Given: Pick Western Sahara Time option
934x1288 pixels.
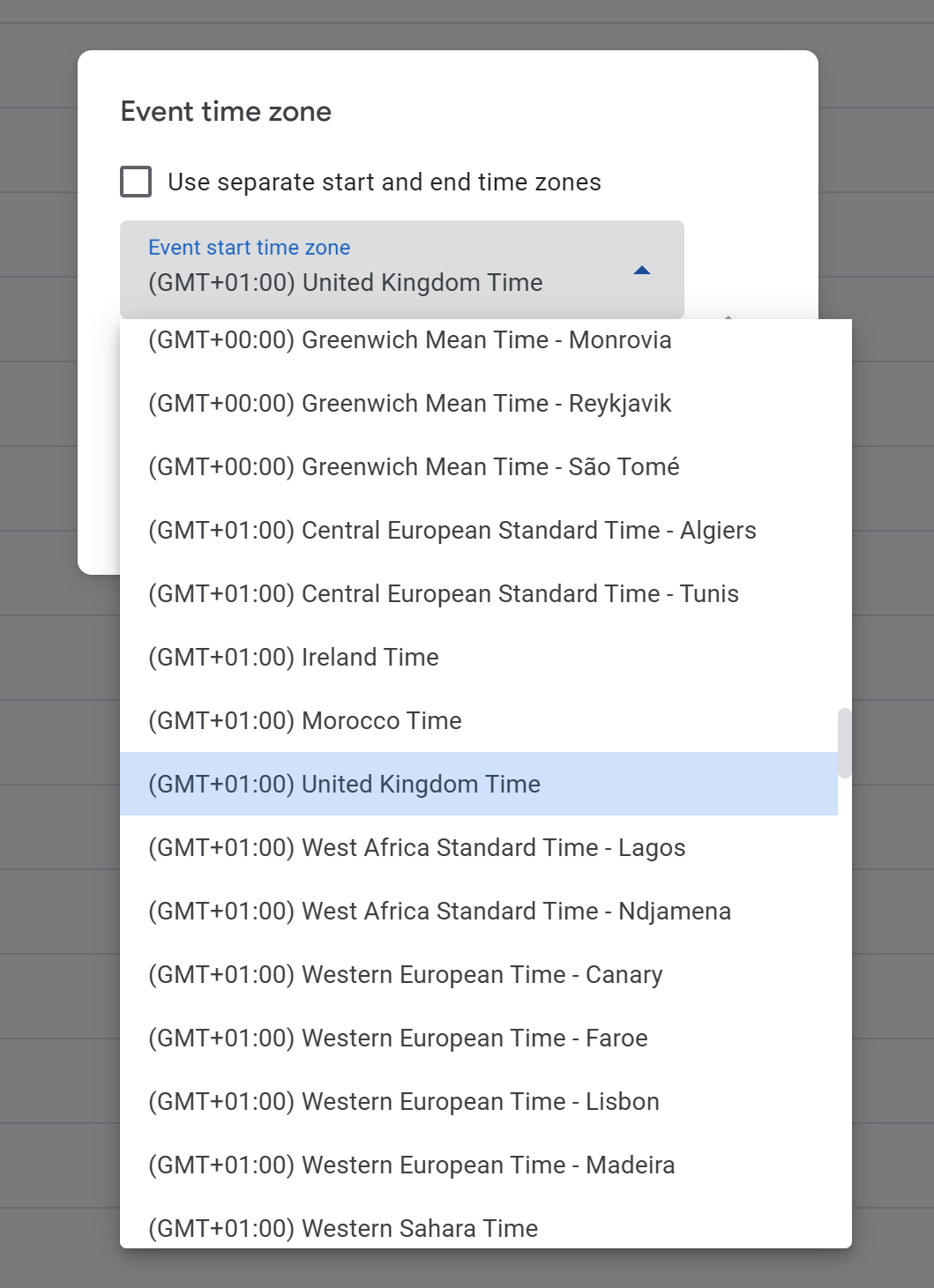Looking at the screenshot, I should (x=342, y=1228).
